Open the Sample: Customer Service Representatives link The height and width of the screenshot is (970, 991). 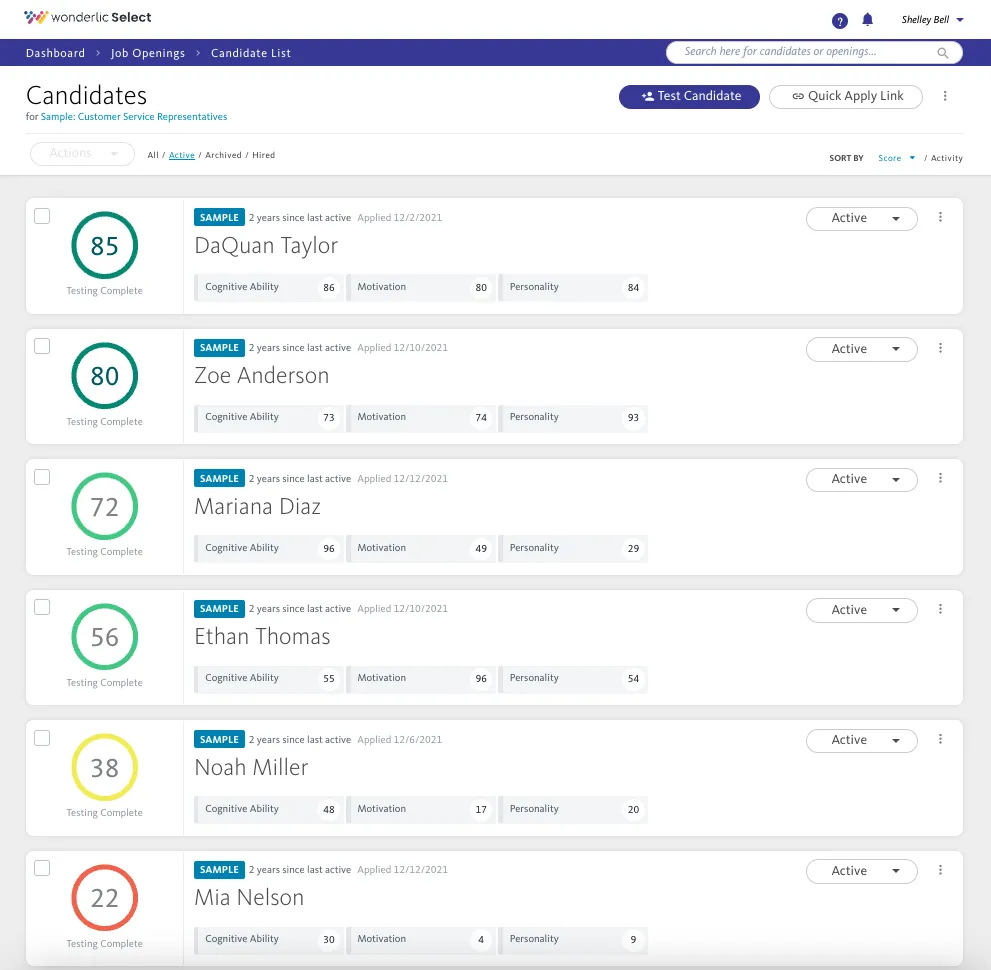(134, 117)
